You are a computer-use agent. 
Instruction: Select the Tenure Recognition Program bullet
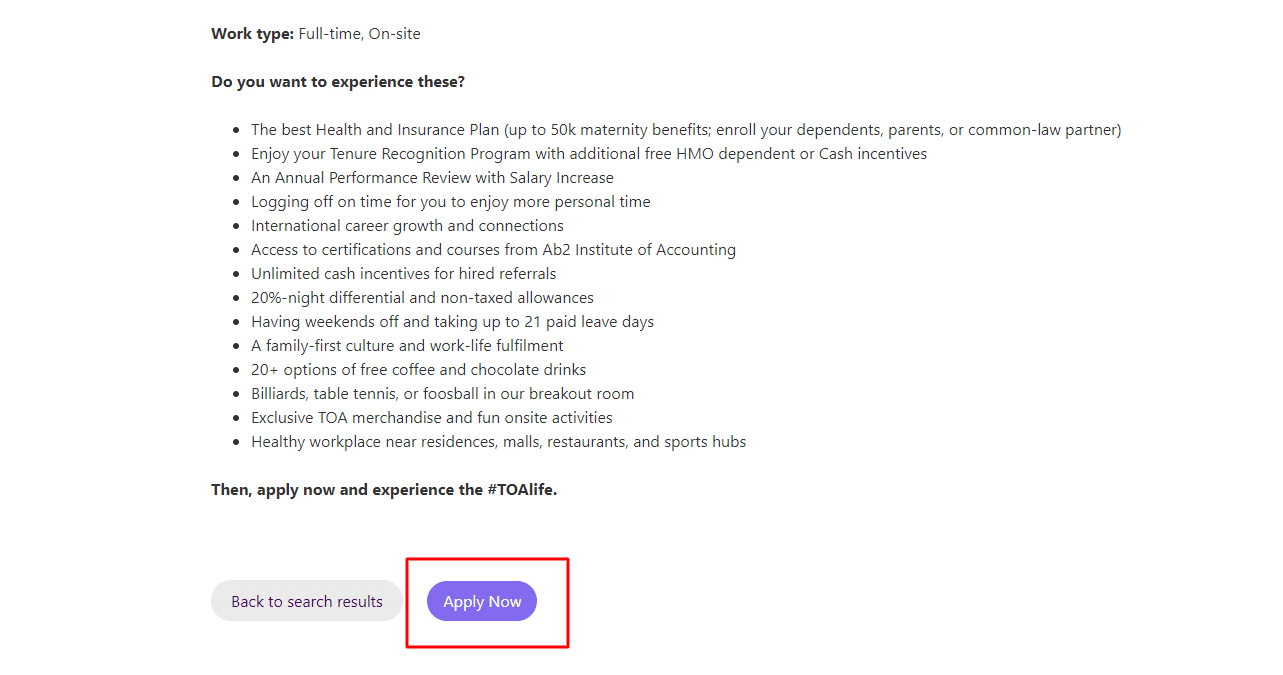[x=589, y=153]
